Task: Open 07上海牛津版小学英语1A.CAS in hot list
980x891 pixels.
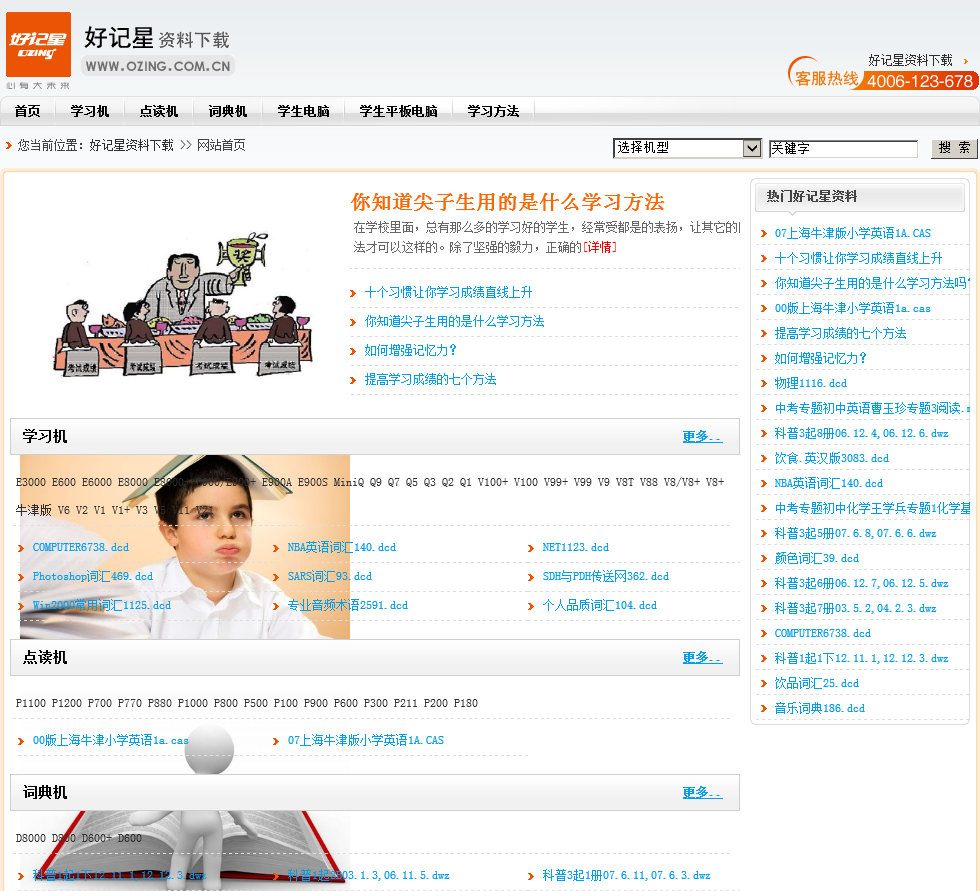Action: pyautogui.click(x=852, y=234)
